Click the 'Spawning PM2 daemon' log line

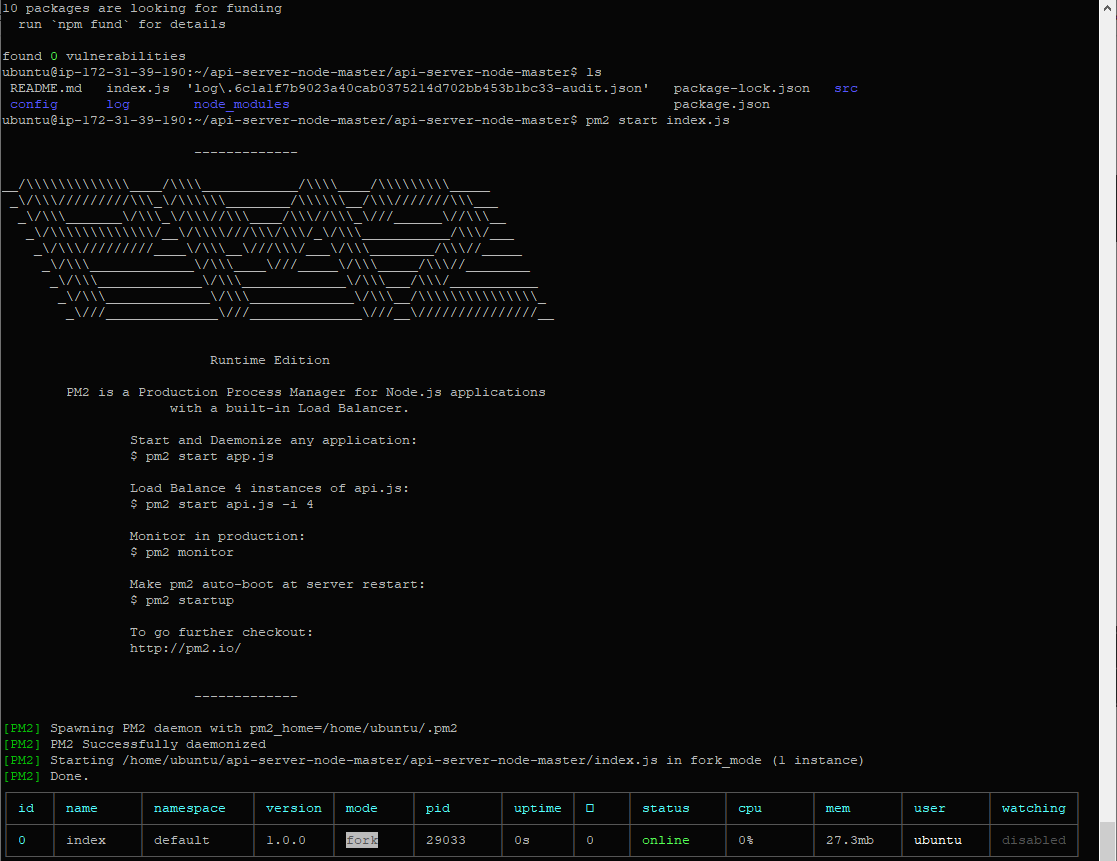230,729
